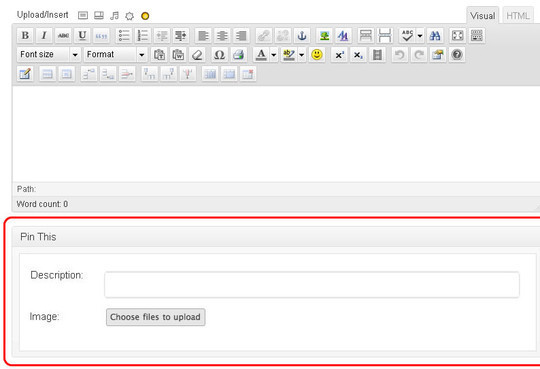540x369 pixels.
Task: Open background color picker arrow
Action: coord(301,54)
